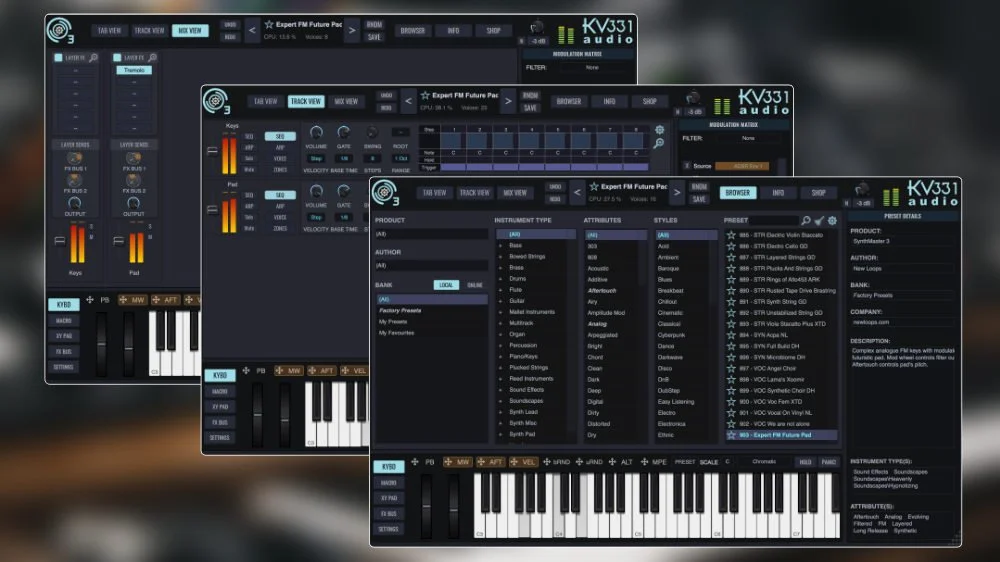Click previous preset arrow in track view window
The image size is (1000, 562).
coord(408,101)
